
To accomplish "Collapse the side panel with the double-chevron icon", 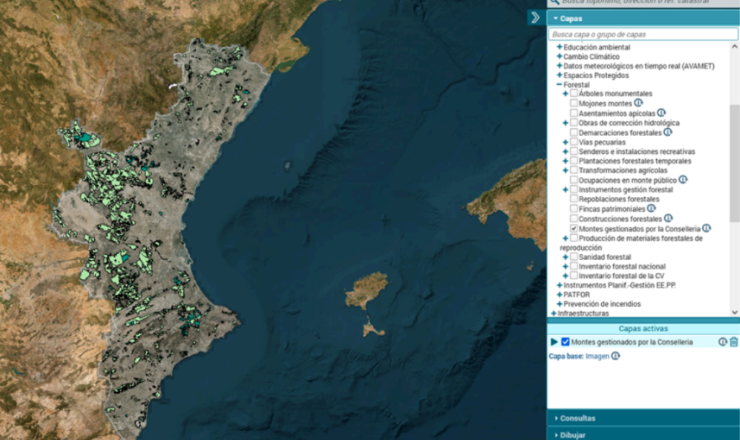I will [536, 18].
